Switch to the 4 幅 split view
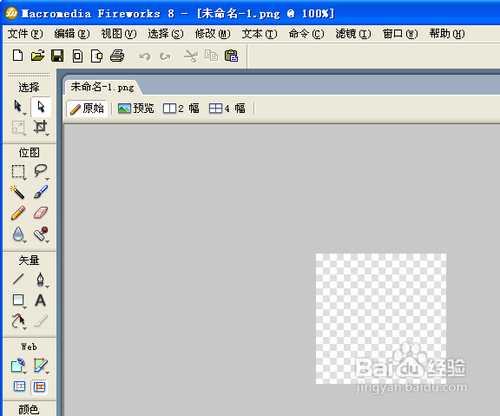The image size is (500, 416). tap(227, 108)
